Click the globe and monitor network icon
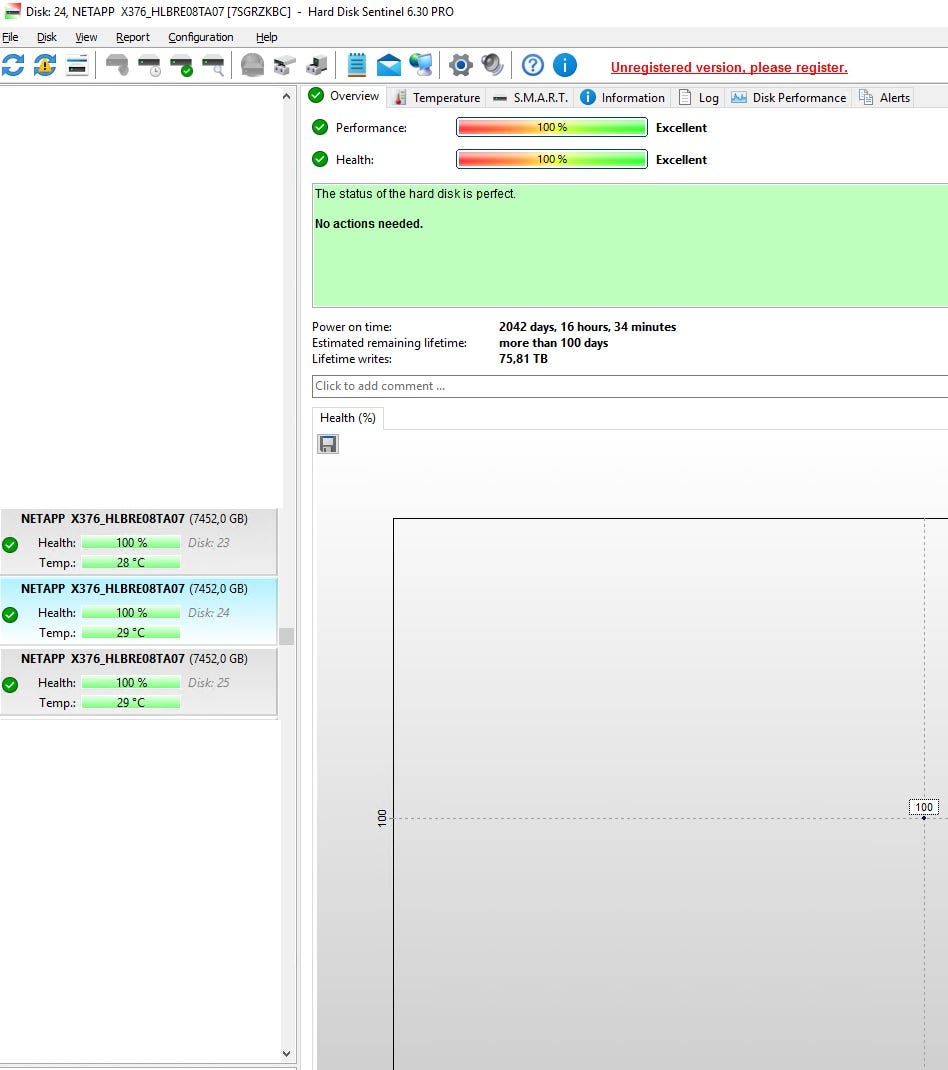The image size is (948, 1070). (x=421, y=66)
